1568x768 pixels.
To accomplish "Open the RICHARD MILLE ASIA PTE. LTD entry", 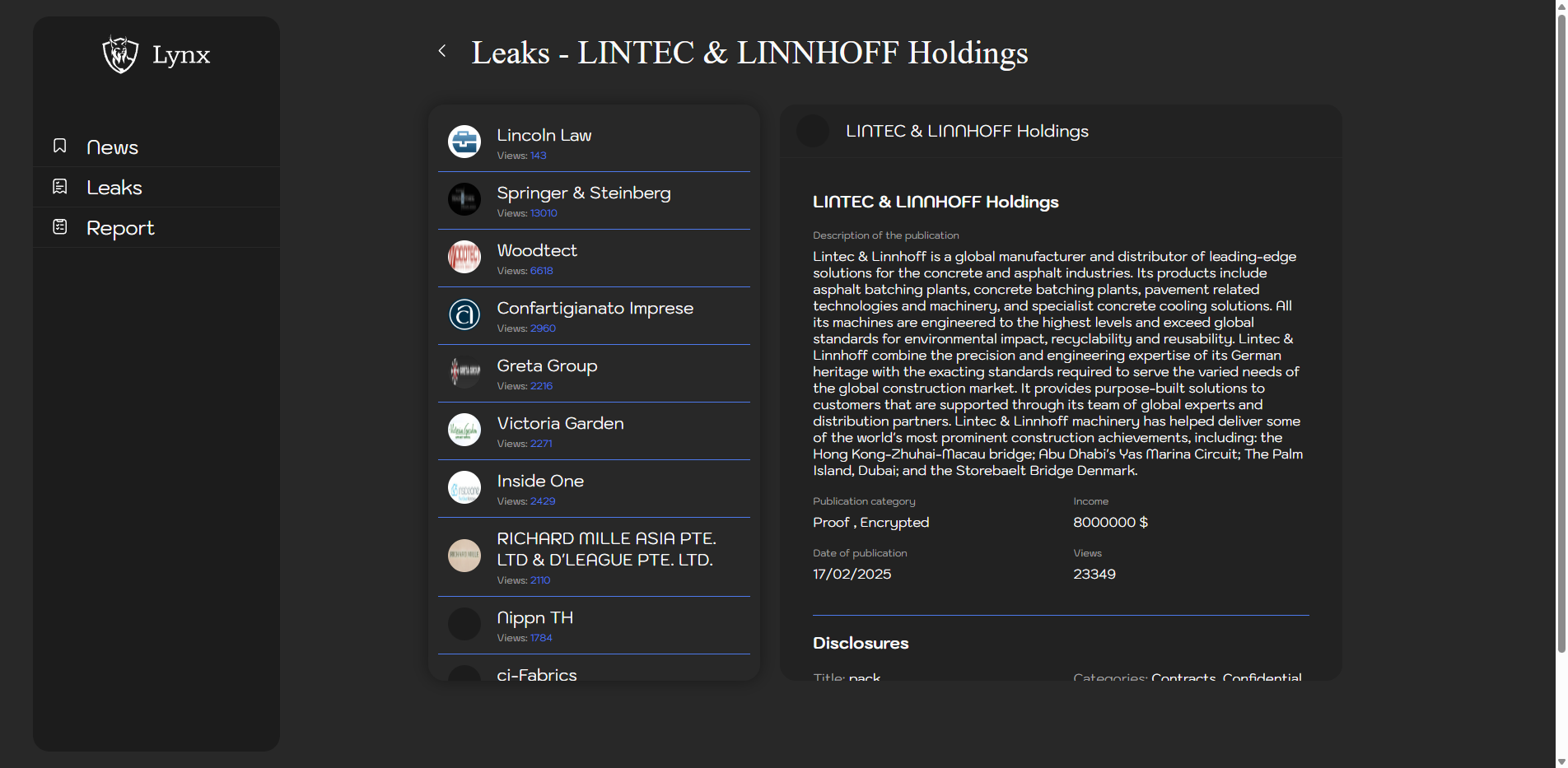I will [x=606, y=549].
